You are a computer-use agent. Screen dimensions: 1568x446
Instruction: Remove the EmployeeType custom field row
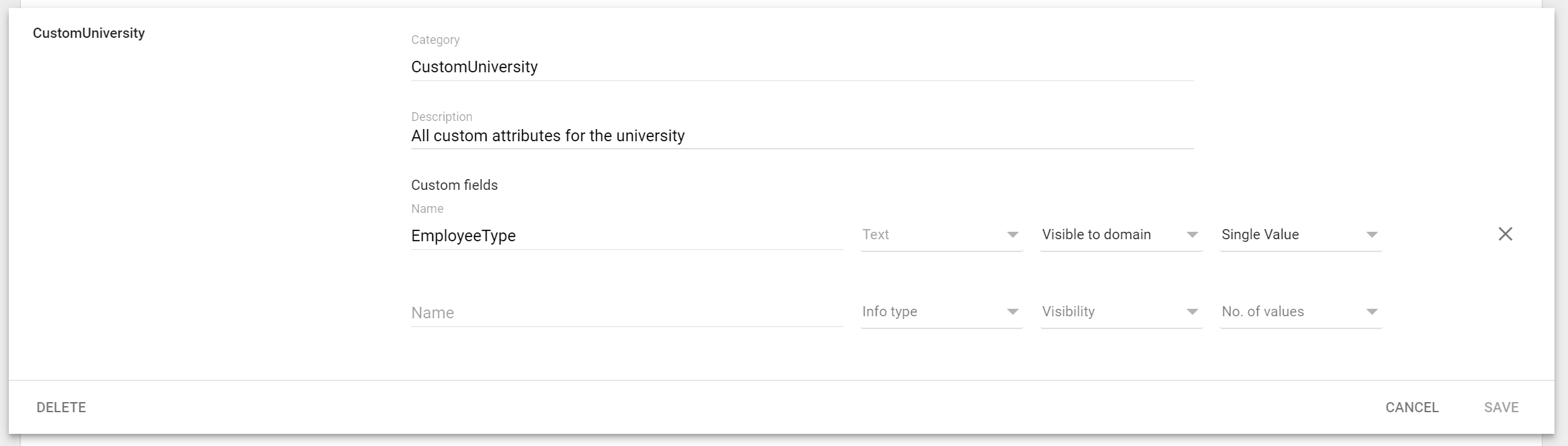point(1505,234)
